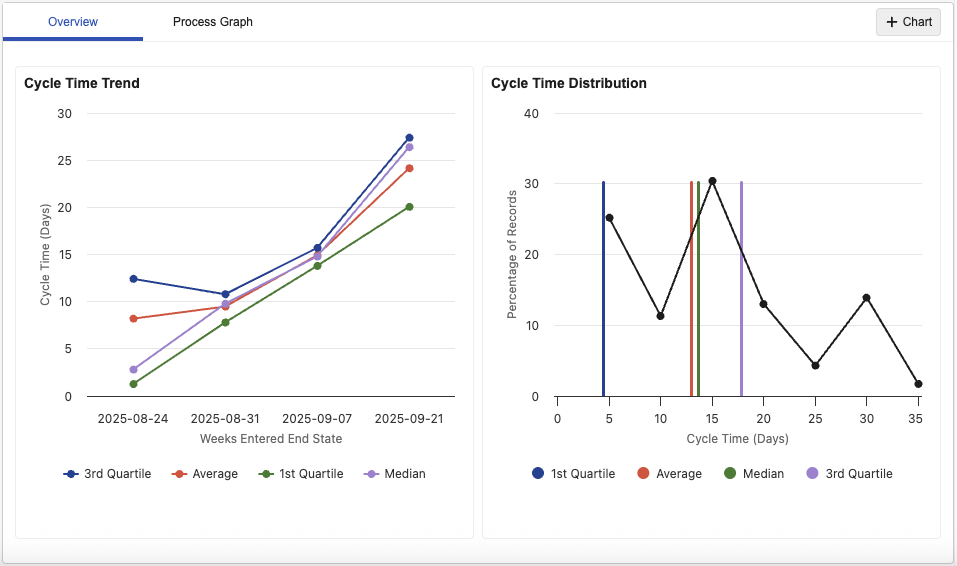Click 1st Quartile data point for 2025-08-24

(133, 384)
